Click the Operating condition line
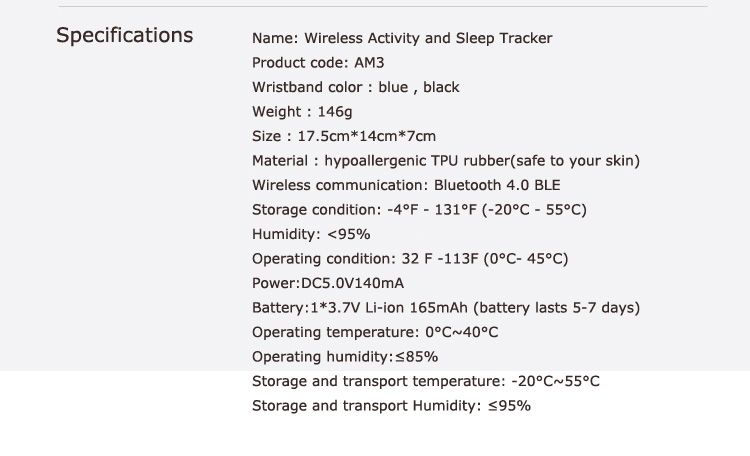 (410, 258)
